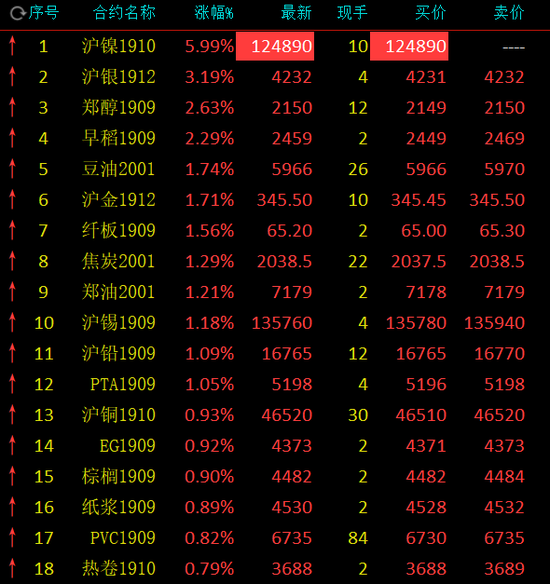
Task: Click the 4528 bid price for 纸浆1909
Action: 426,507
